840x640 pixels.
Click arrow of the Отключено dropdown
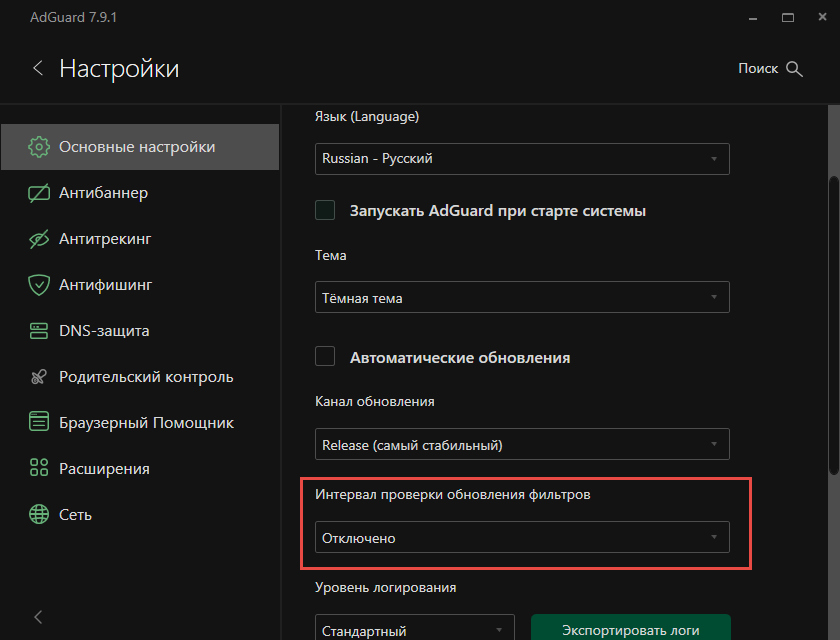(714, 537)
